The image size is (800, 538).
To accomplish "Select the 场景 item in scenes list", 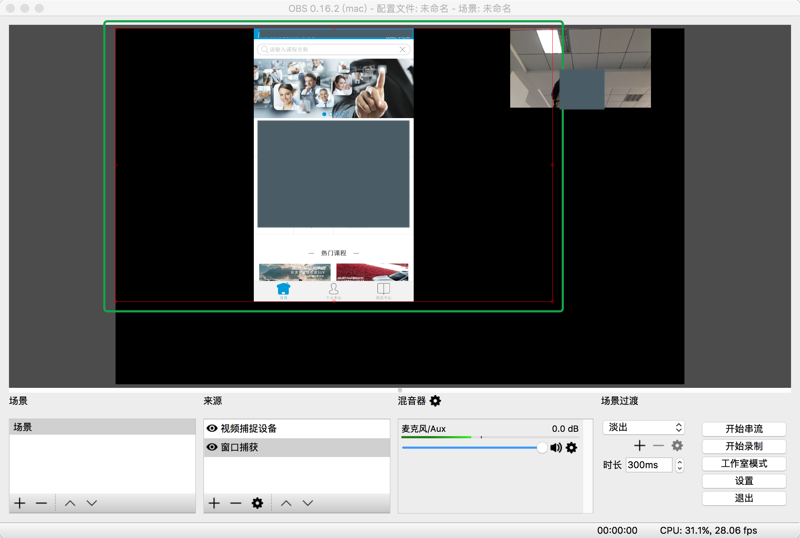I will [102, 427].
